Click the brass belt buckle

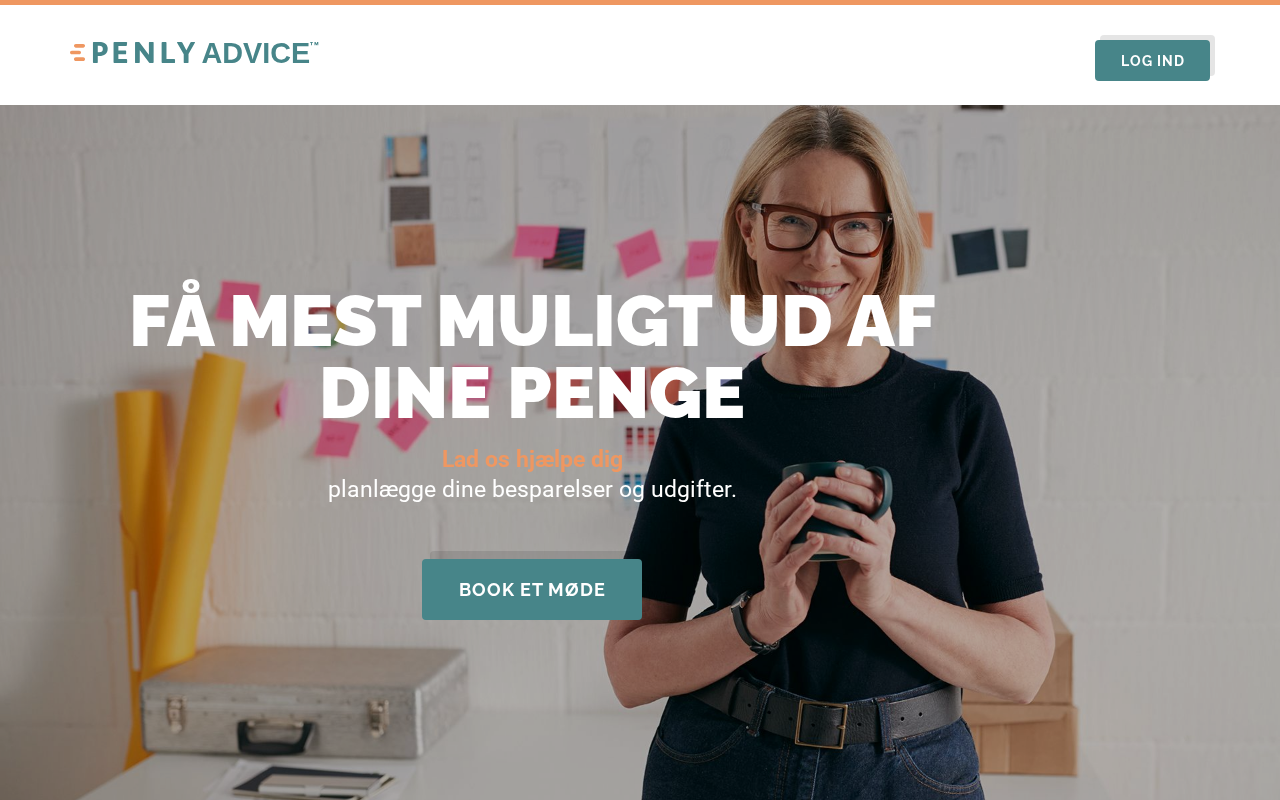point(821,723)
